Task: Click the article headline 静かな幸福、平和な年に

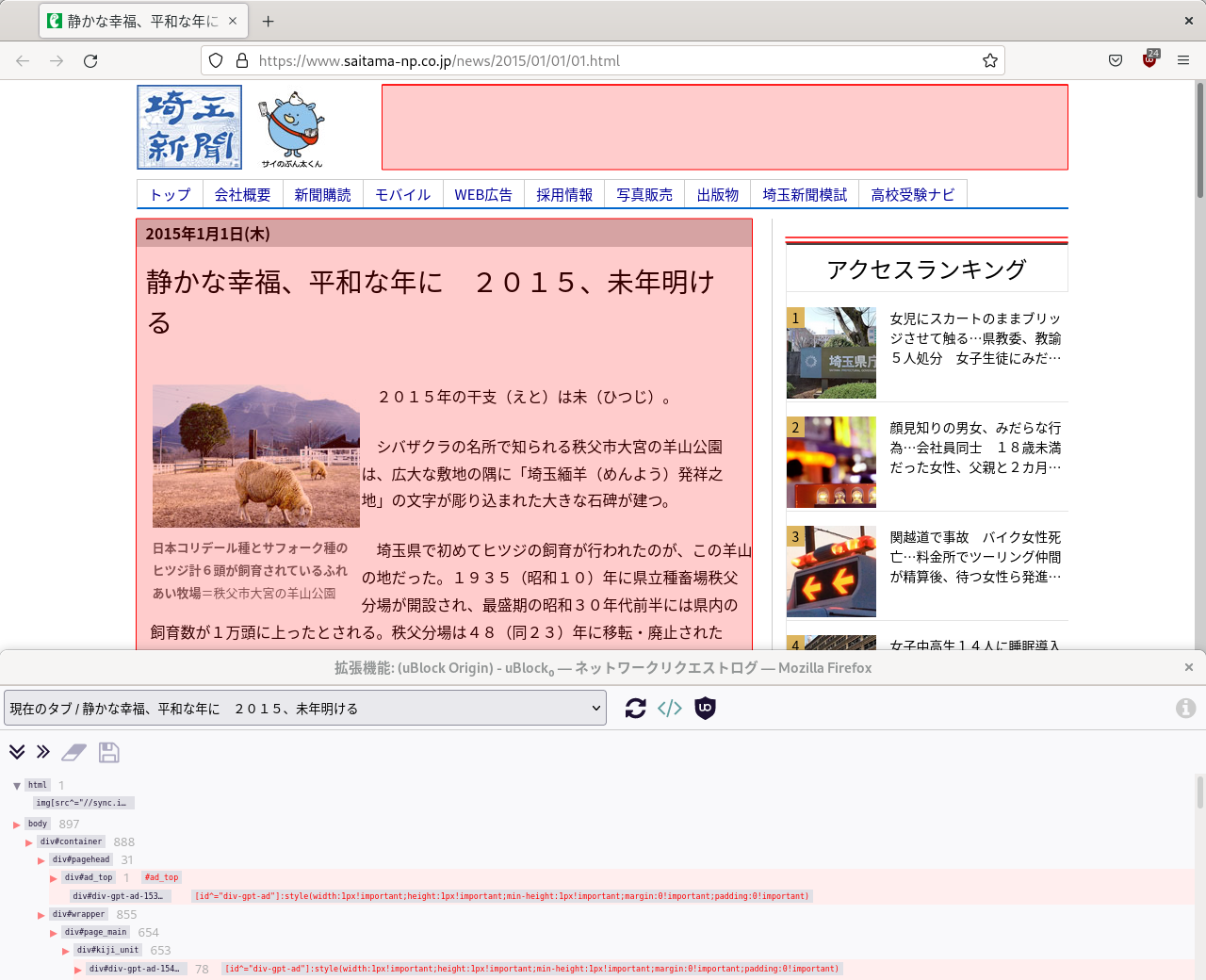Action: pyautogui.click(x=431, y=302)
